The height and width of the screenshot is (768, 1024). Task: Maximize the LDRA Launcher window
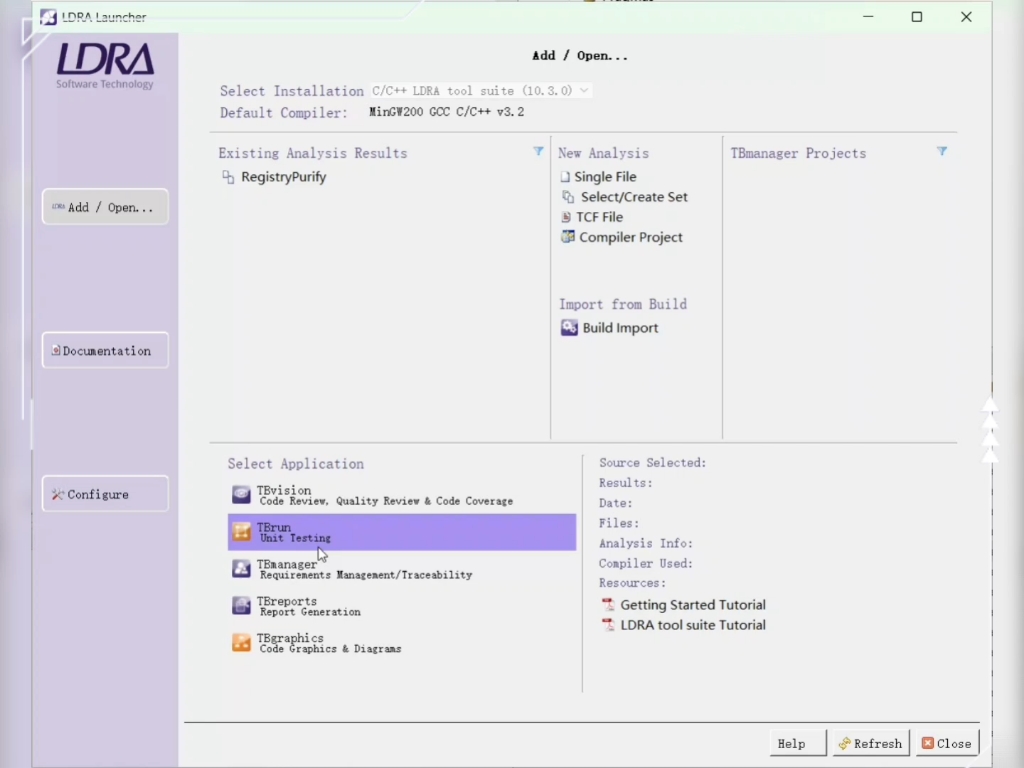point(917,17)
